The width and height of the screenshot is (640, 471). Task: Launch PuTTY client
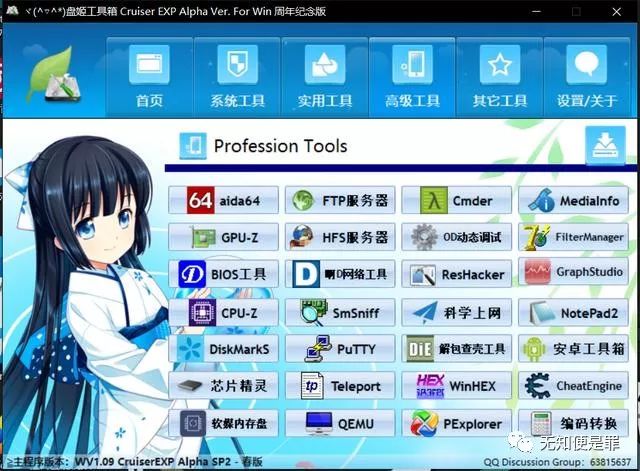click(x=340, y=349)
